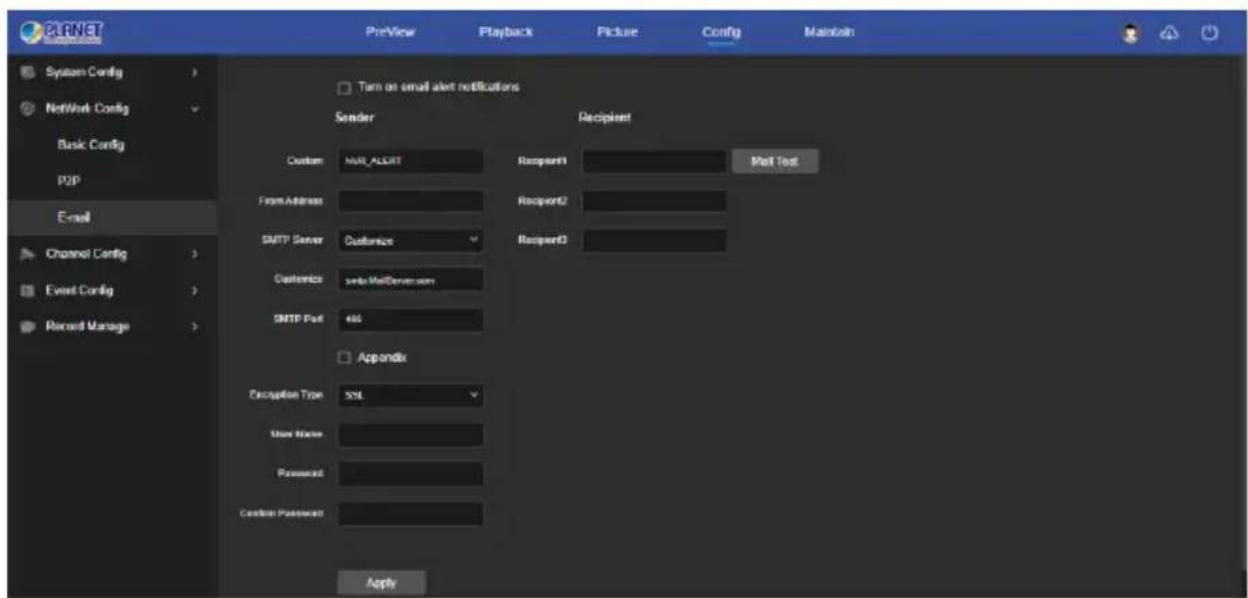
Task: Open the Picture tab
Action: 617,32
